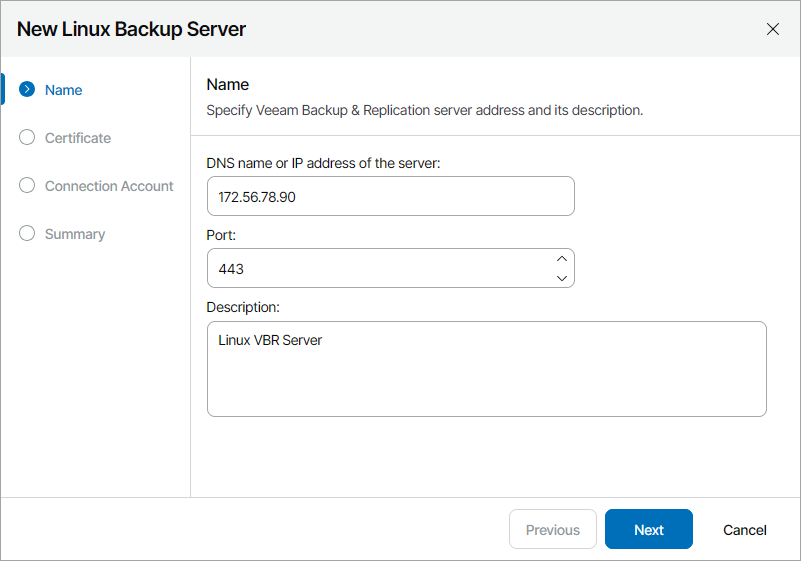Screen dimensions: 801x561
Task: Click the "DNS name or IP address" label
Action: click(323, 162)
